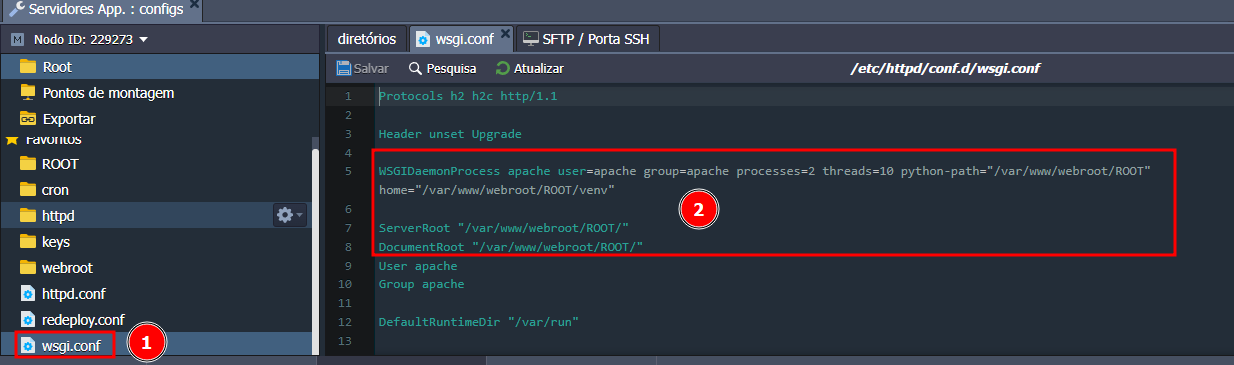The height and width of the screenshot is (365, 1234).
Task: Click the Salvar save icon
Action: (x=344, y=69)
